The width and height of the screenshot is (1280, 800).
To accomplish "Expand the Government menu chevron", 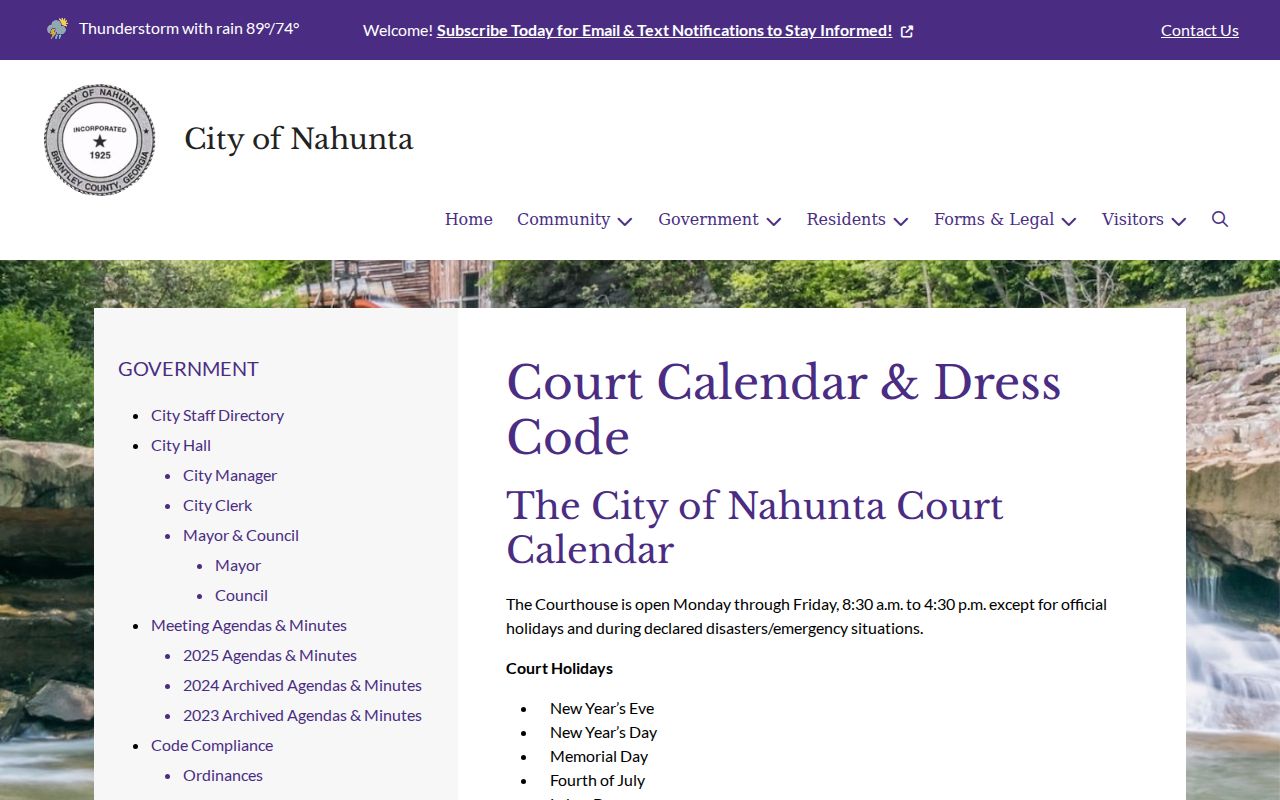I will 774,221.
